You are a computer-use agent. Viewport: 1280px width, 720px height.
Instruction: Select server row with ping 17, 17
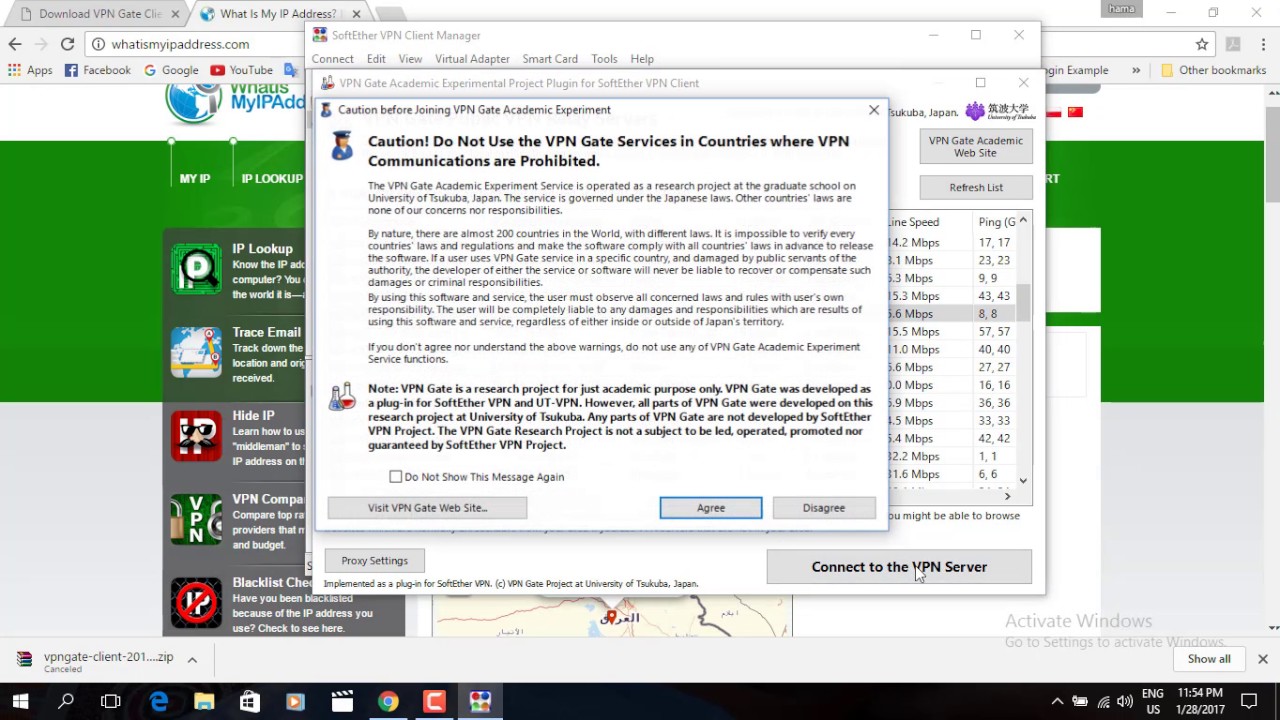click(x=950, y=243)
